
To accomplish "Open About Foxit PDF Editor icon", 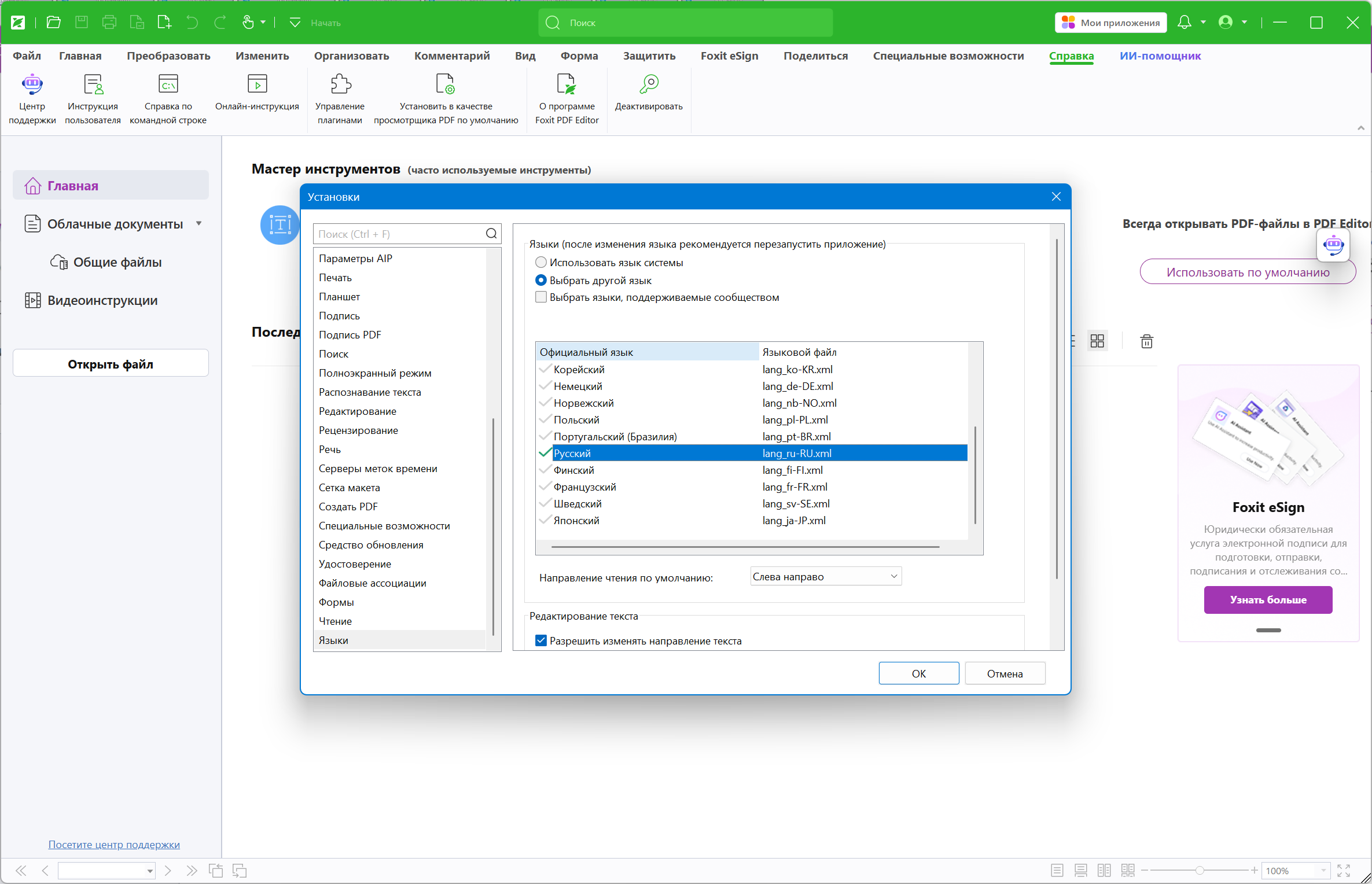I will tap(567, 85).
